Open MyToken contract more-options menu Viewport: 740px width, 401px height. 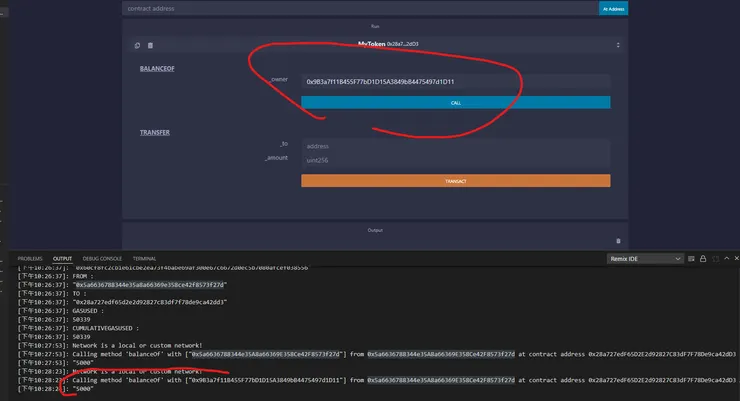[x=618, y=45]
